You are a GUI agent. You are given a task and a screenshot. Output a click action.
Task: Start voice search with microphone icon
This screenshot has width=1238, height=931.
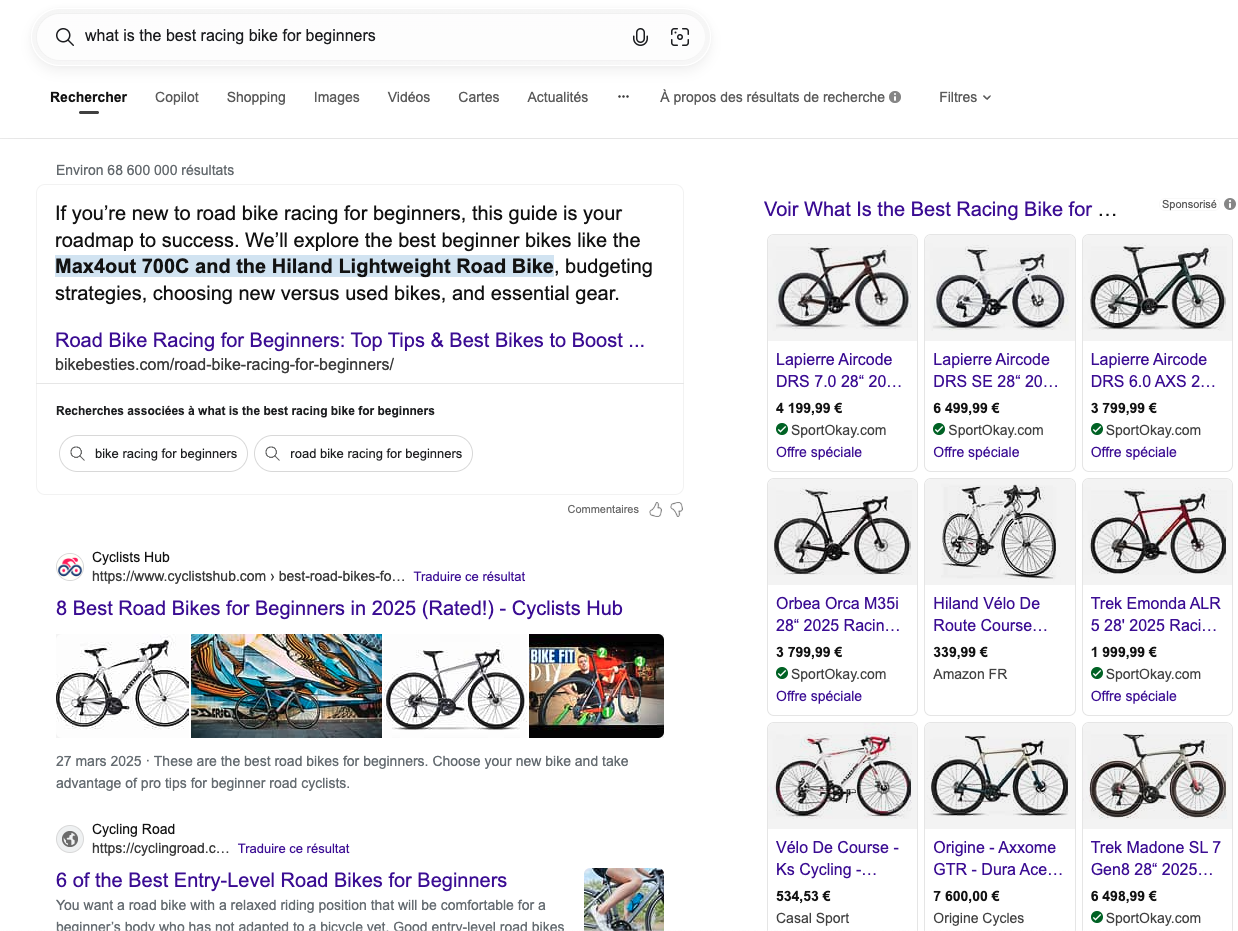pyautogui.click(x=640, y=37)
